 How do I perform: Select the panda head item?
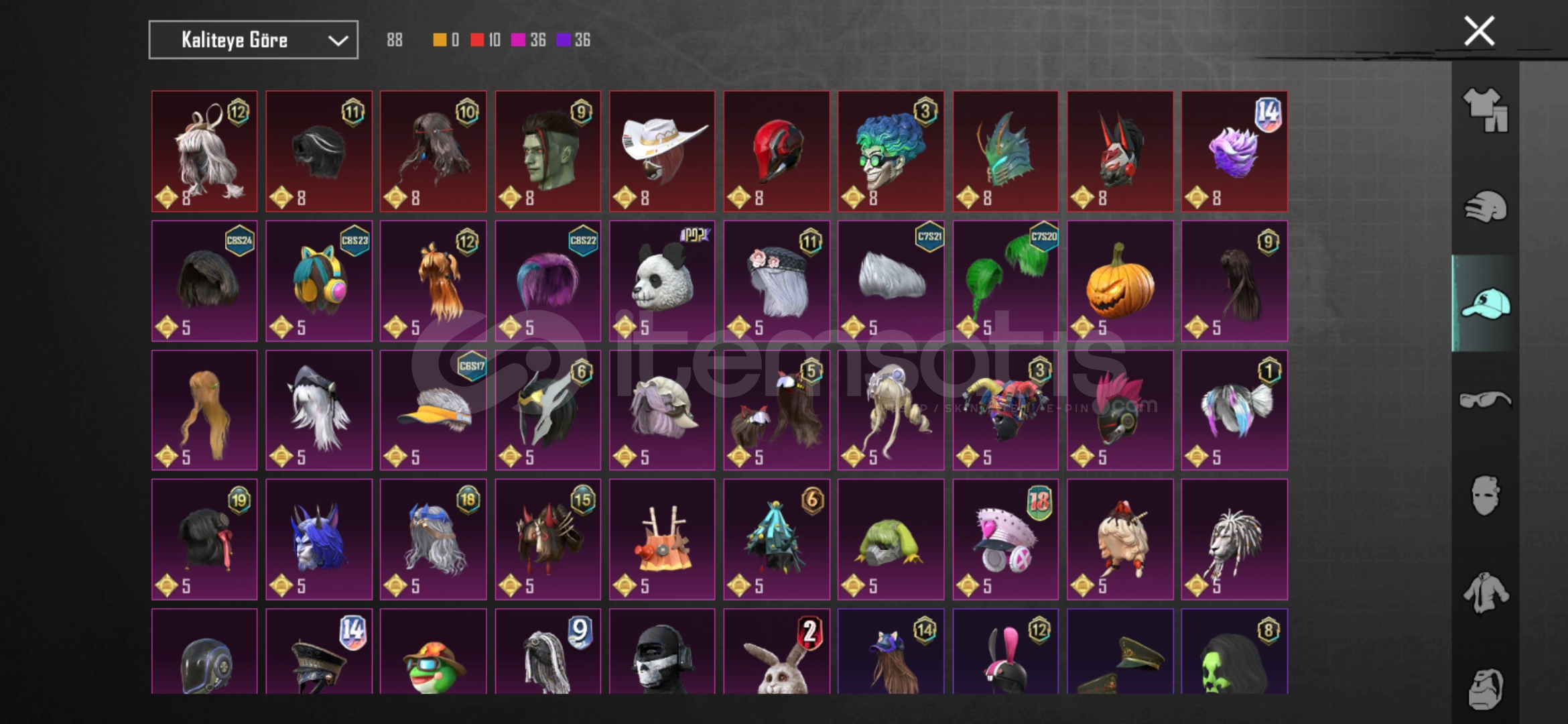[662, 281]
